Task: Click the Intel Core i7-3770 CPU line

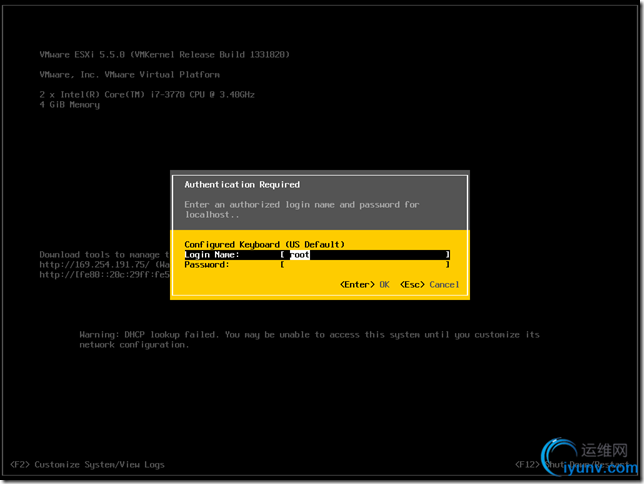Action: 147,94
